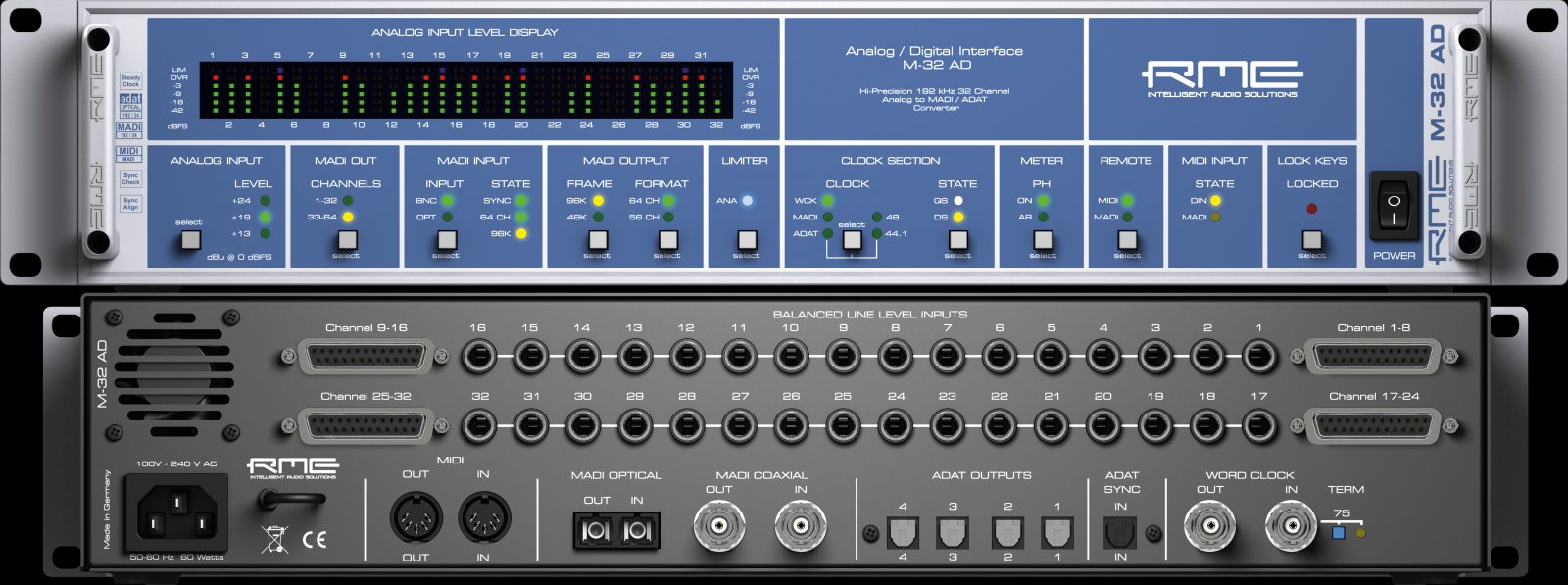Click the MADI Coaxial OUT connector
Image resolution: width=1568 pixels, height=585 pixels.
(719, 526)
